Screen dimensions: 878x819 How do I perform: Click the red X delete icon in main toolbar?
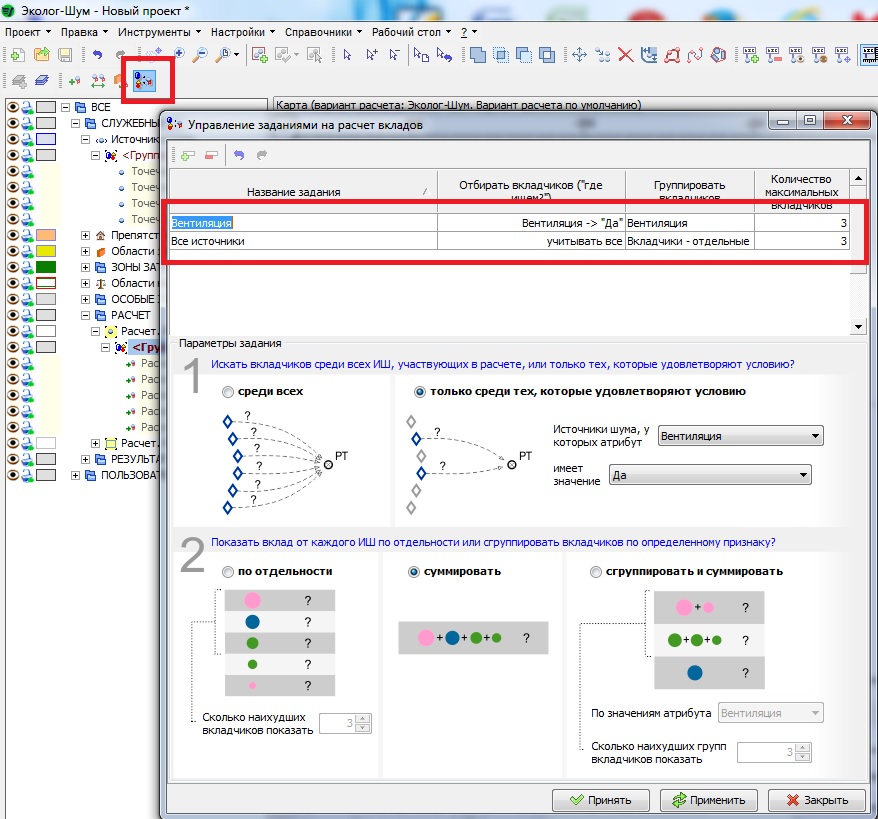625,55
